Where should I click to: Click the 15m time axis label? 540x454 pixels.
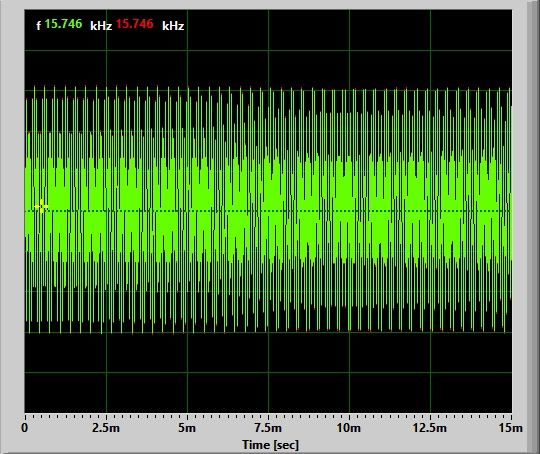click(x=510, y=427)
